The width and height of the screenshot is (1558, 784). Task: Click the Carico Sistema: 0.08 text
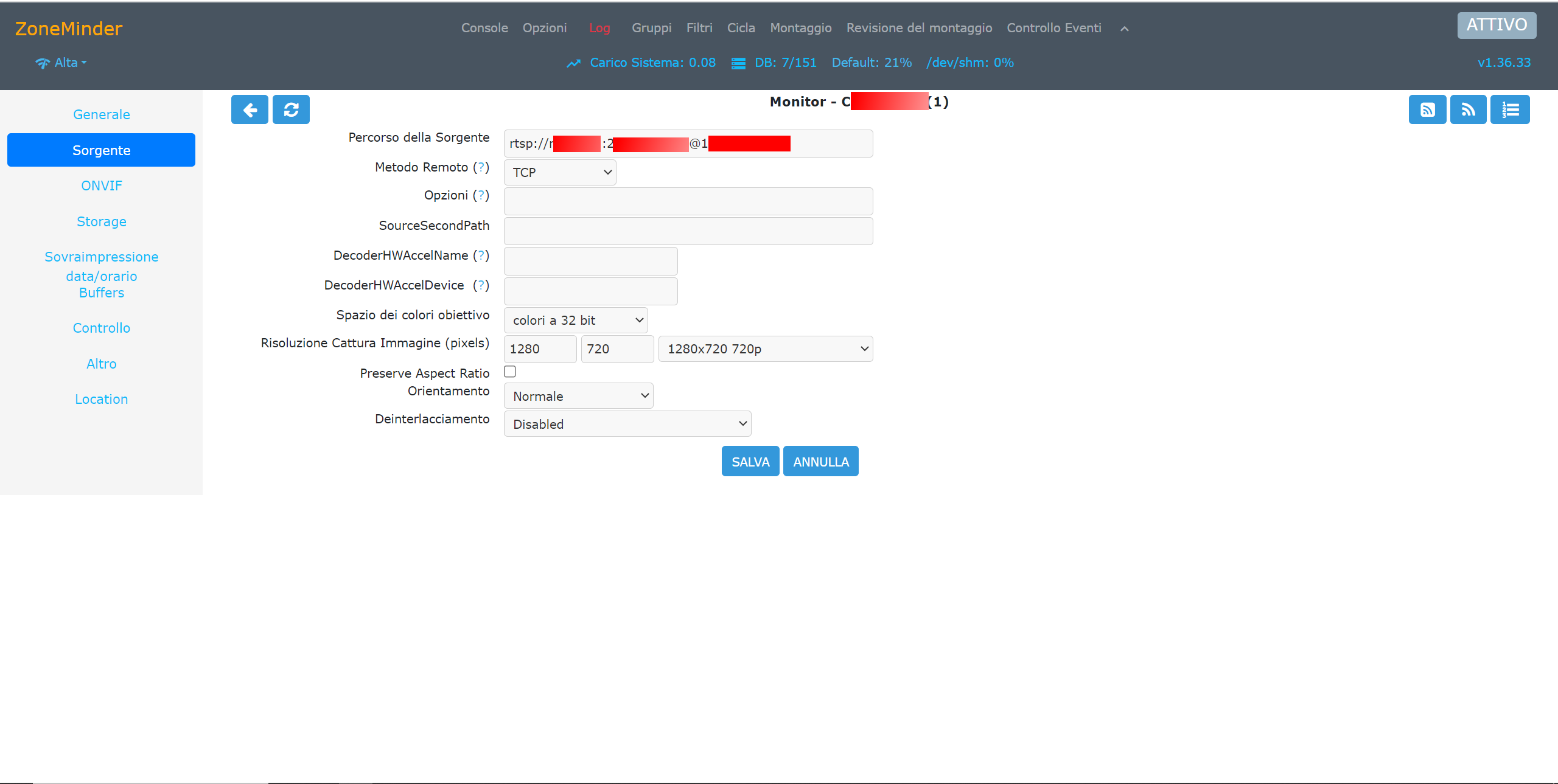coord(652,63)
